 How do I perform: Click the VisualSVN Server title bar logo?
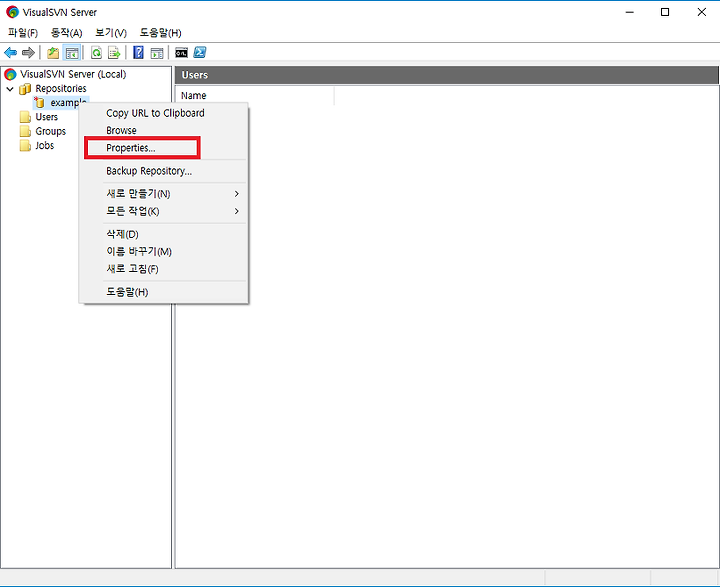pos(12,12)
